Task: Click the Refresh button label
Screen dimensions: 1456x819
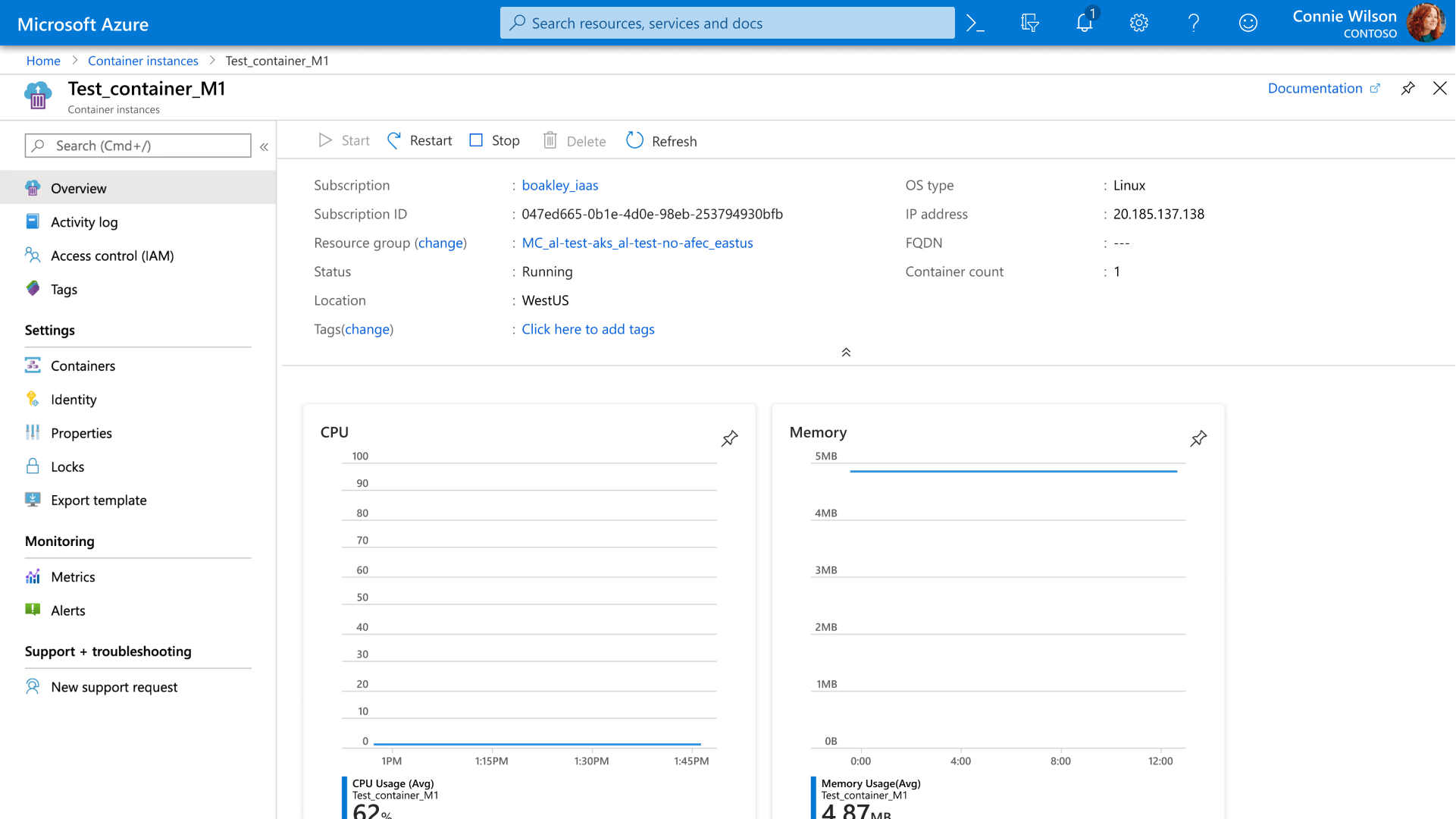Action: click(x=674, y=141)
